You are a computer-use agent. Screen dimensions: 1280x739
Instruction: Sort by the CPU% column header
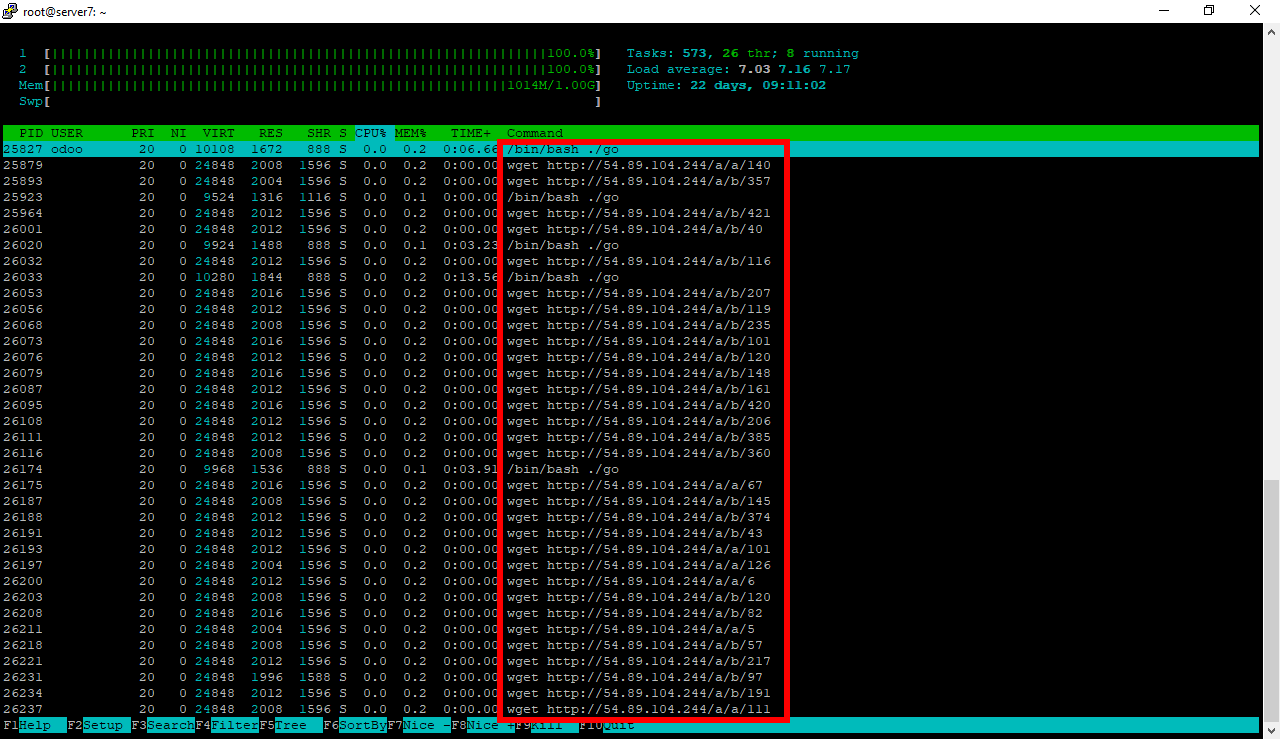(371, 133)
